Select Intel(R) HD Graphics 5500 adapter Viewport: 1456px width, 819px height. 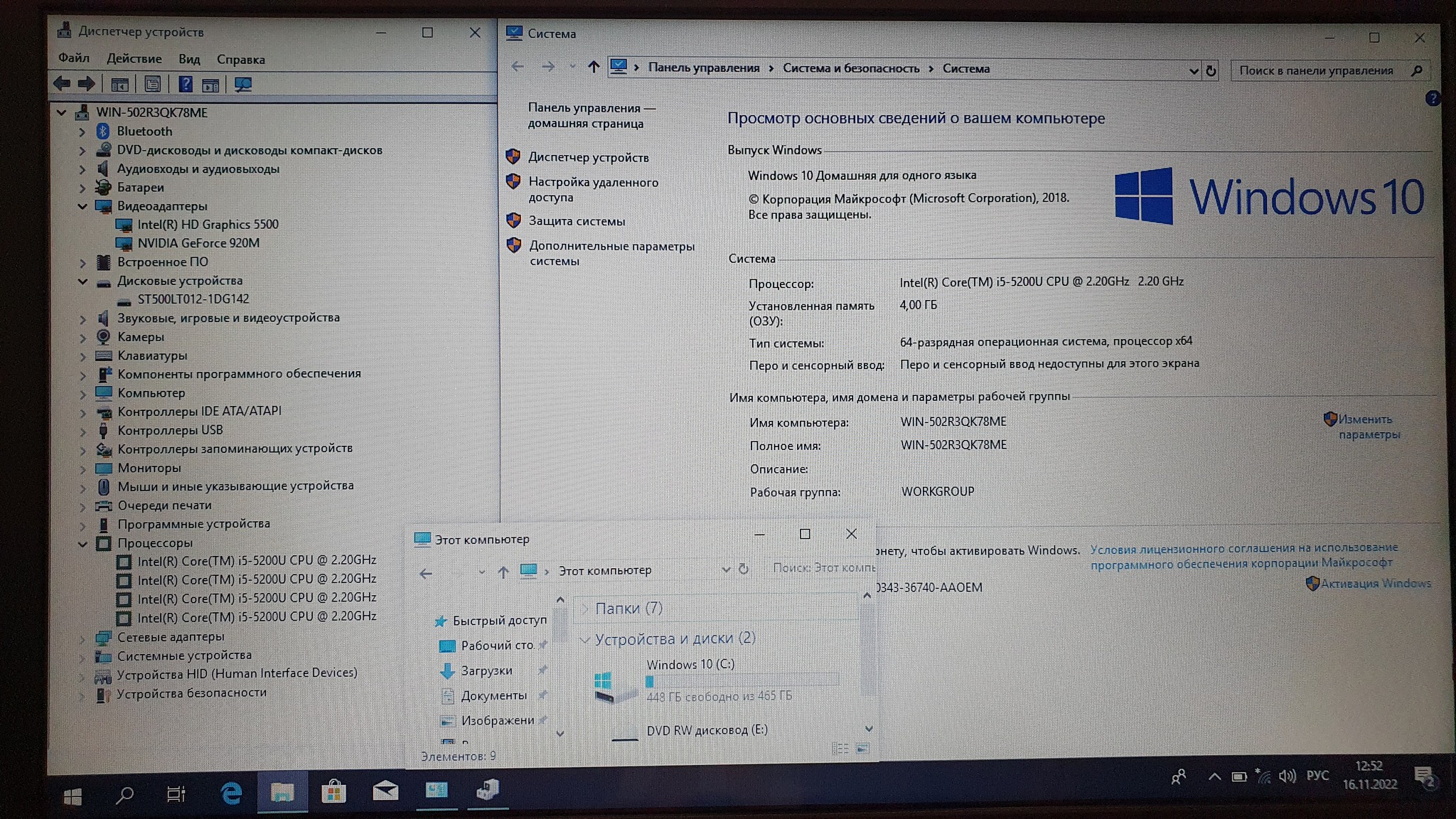208,225
